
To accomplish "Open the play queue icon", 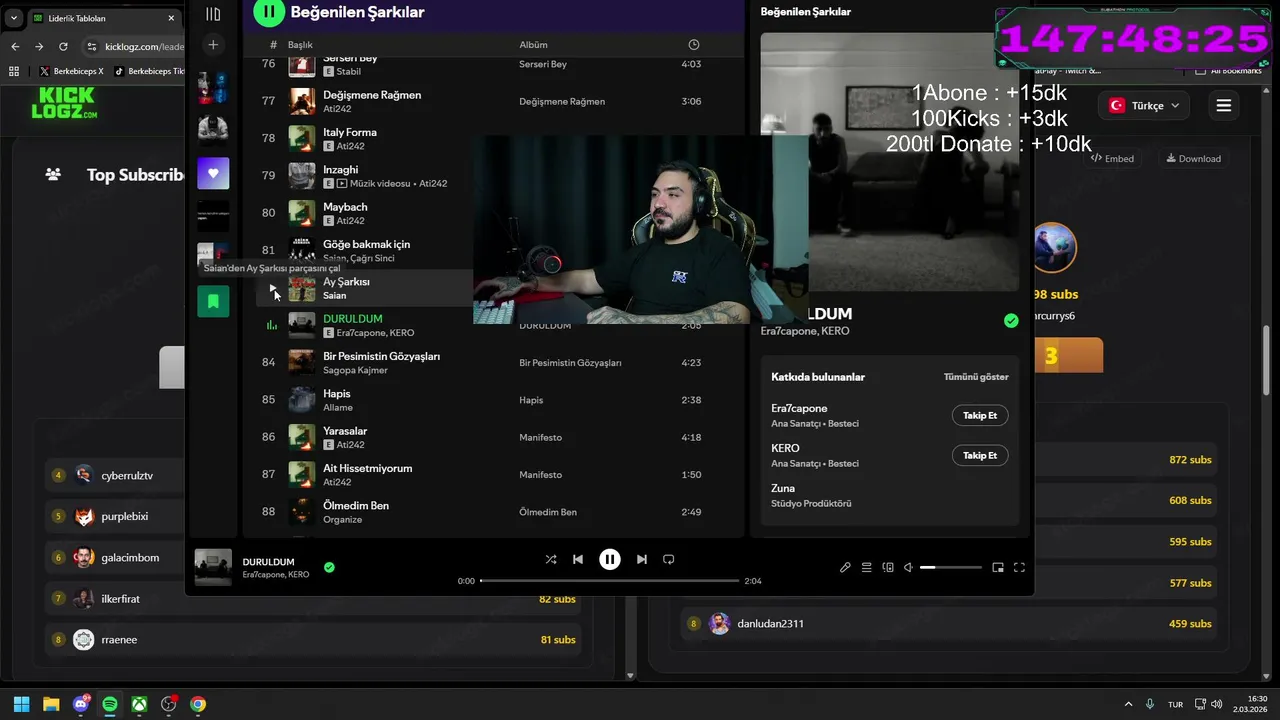I will [x=867, y=567].
